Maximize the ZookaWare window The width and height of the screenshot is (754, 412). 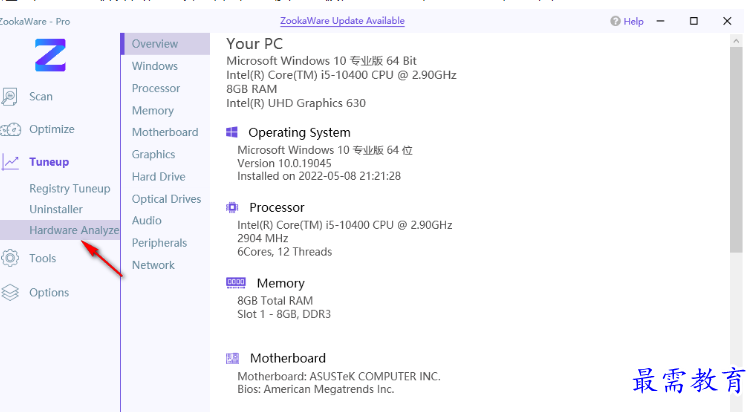click(x=693, y=21)
